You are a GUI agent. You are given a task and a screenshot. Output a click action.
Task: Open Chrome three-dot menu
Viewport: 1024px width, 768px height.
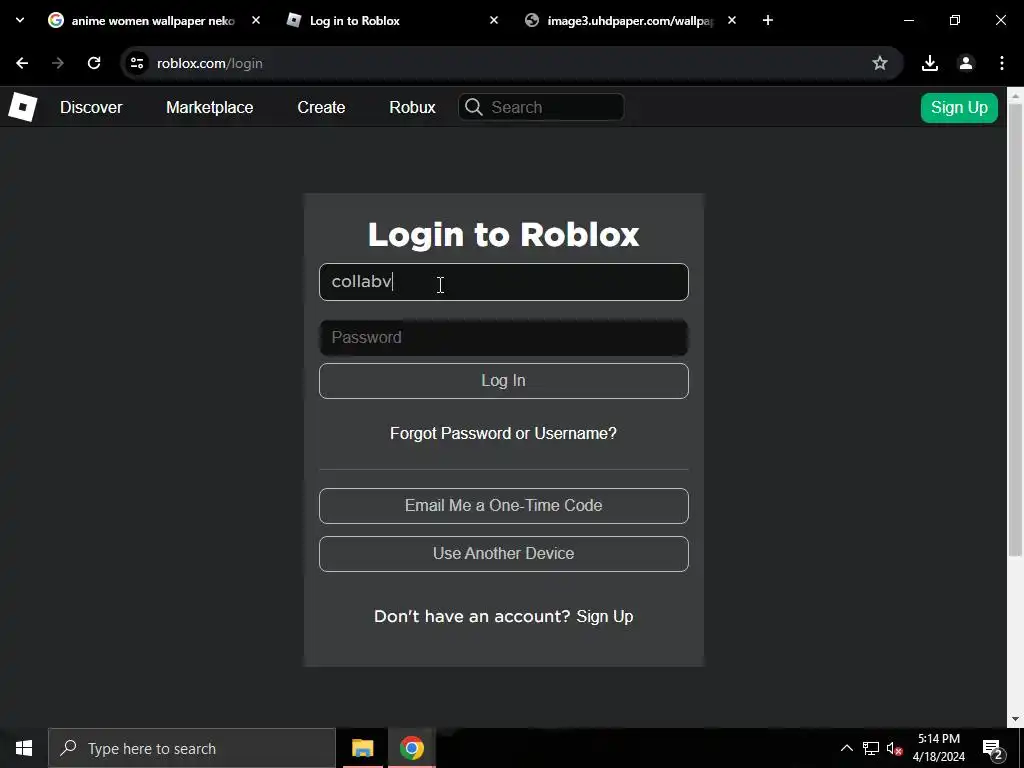pos(1002,63)
